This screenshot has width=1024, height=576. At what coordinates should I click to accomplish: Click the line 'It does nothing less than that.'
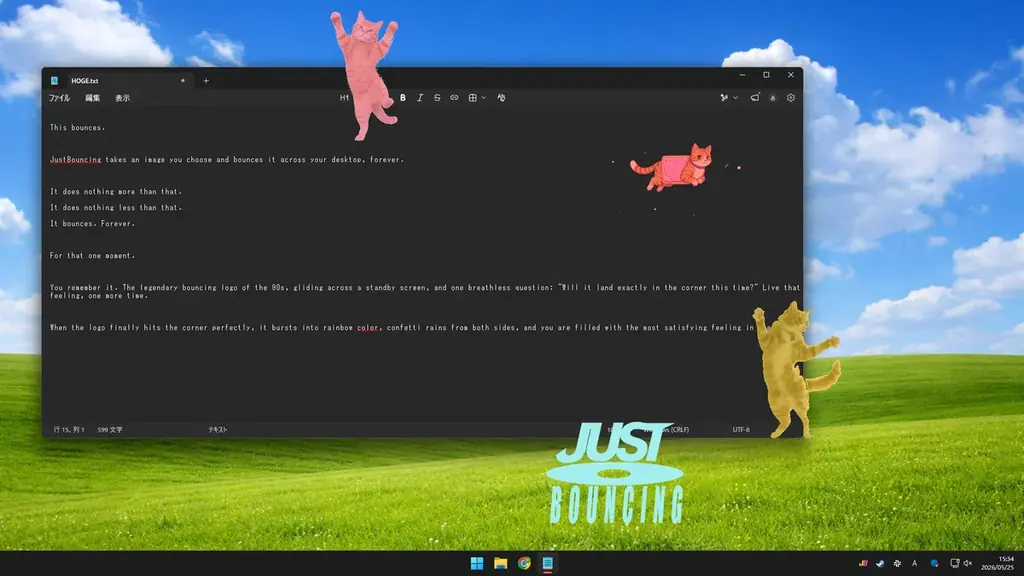tap(116, 208)
